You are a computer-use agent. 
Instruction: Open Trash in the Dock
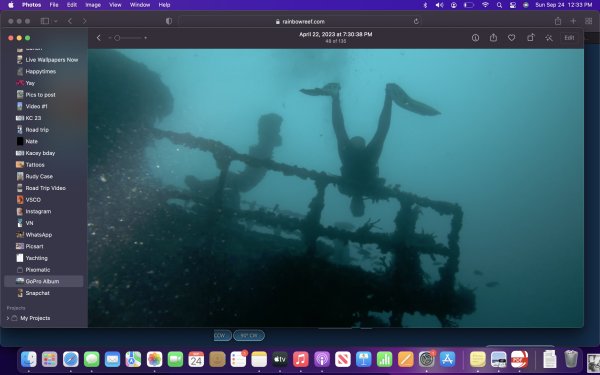(x=571, y=359)
